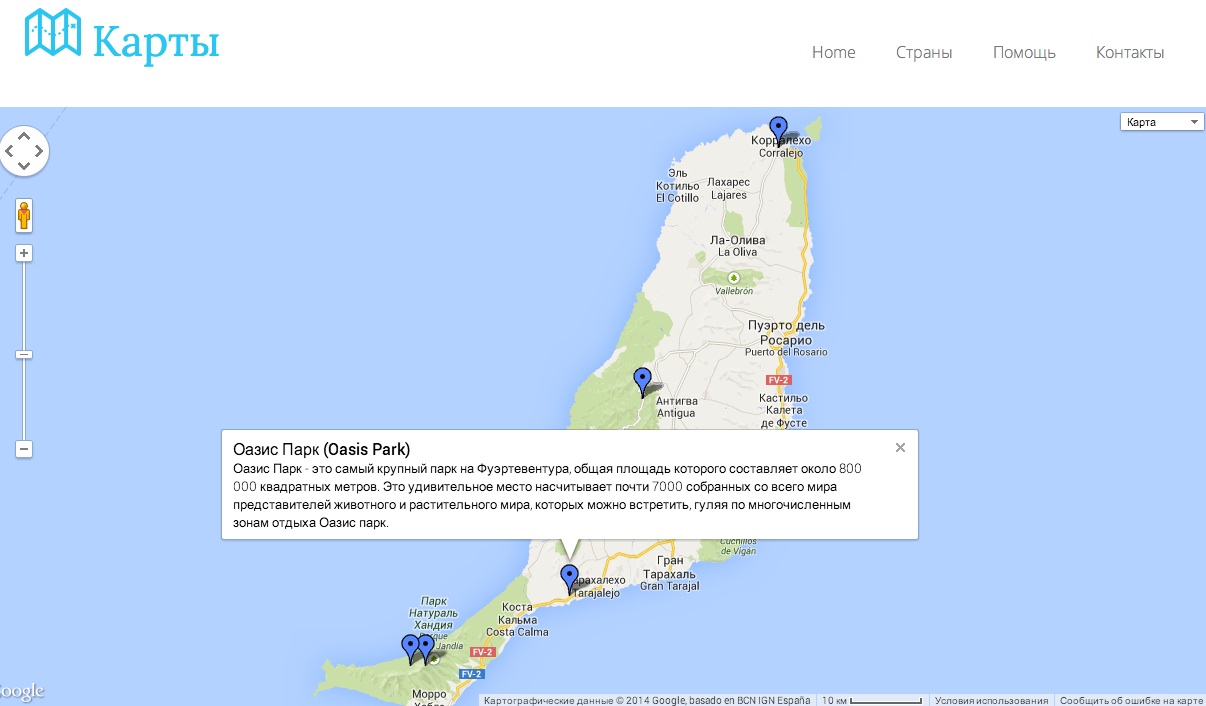Pan the map up with the arrow
This screenshot has width=1206, height=706.
pos(24,135)
